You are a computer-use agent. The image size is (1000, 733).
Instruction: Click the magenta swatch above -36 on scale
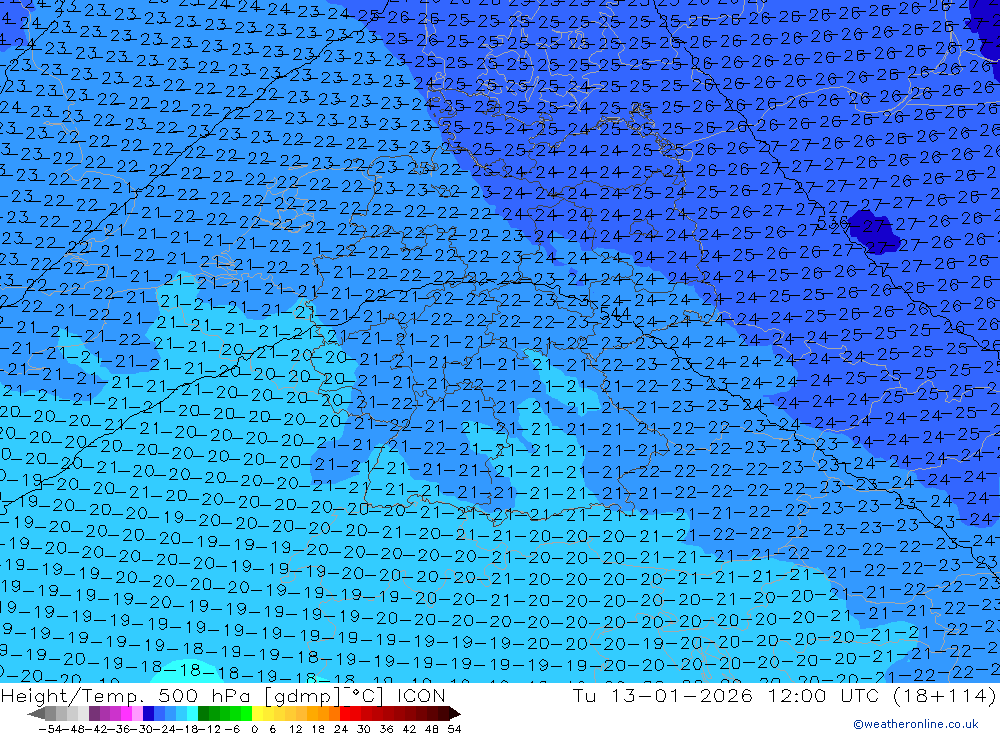(x=127, y=713)
